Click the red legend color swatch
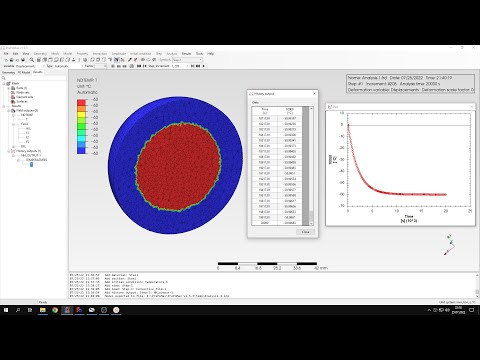 coord(81,102)
